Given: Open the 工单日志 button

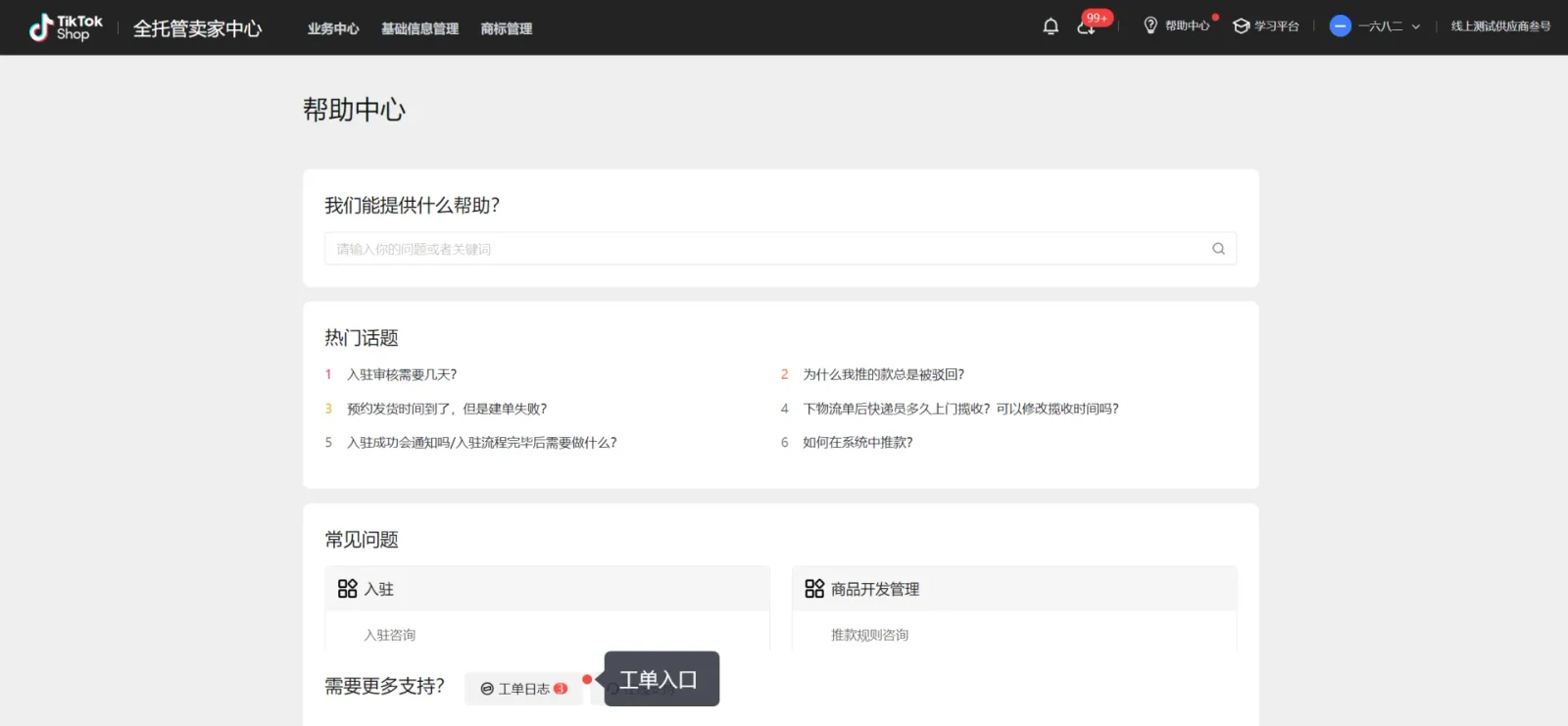Looking at the screenshot, I should (x=523, y=689).
